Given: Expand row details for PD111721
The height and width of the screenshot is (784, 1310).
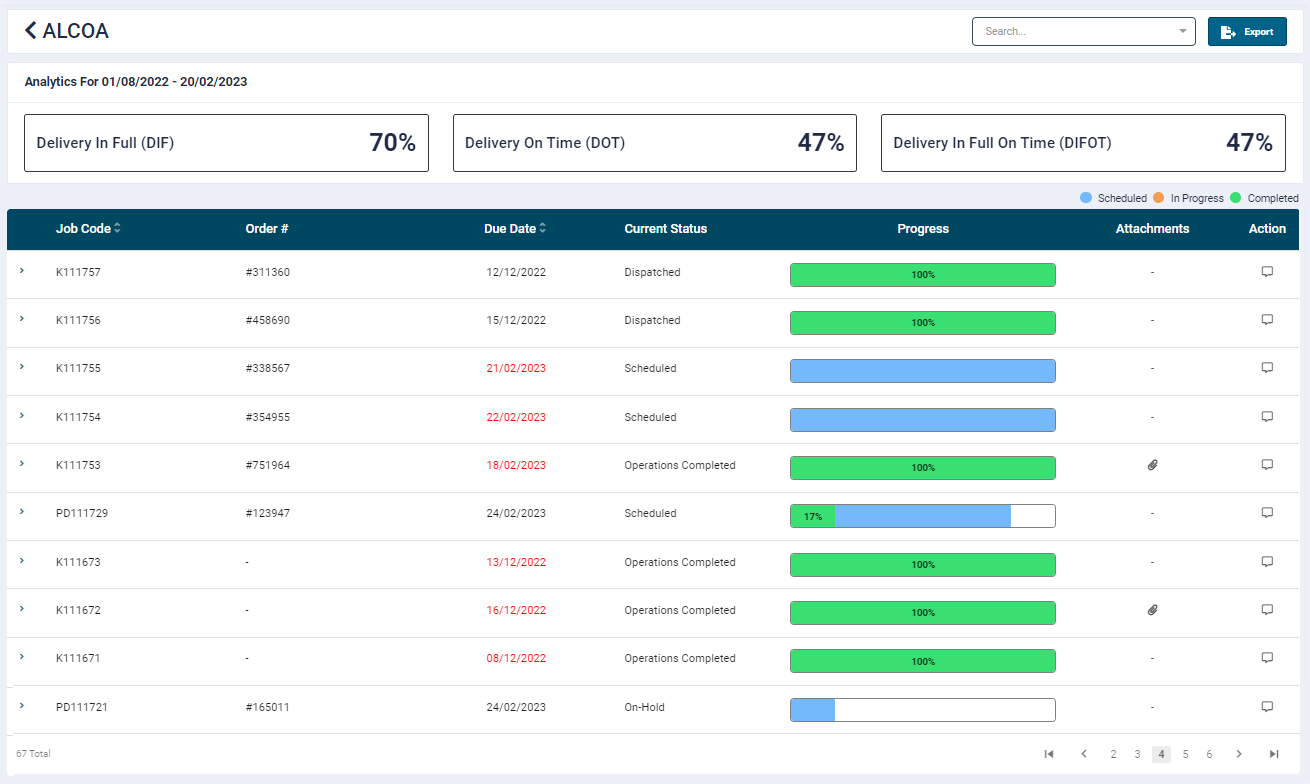Looking at the screenshot, I should pos(22,706).
